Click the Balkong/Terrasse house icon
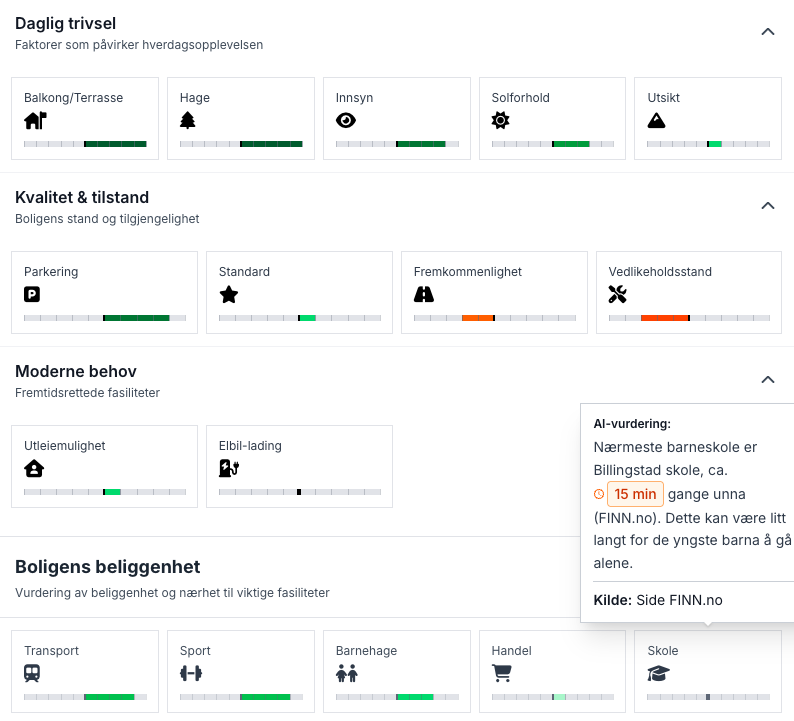Screen dimensions: 794x721 click(x=35, y=121)
